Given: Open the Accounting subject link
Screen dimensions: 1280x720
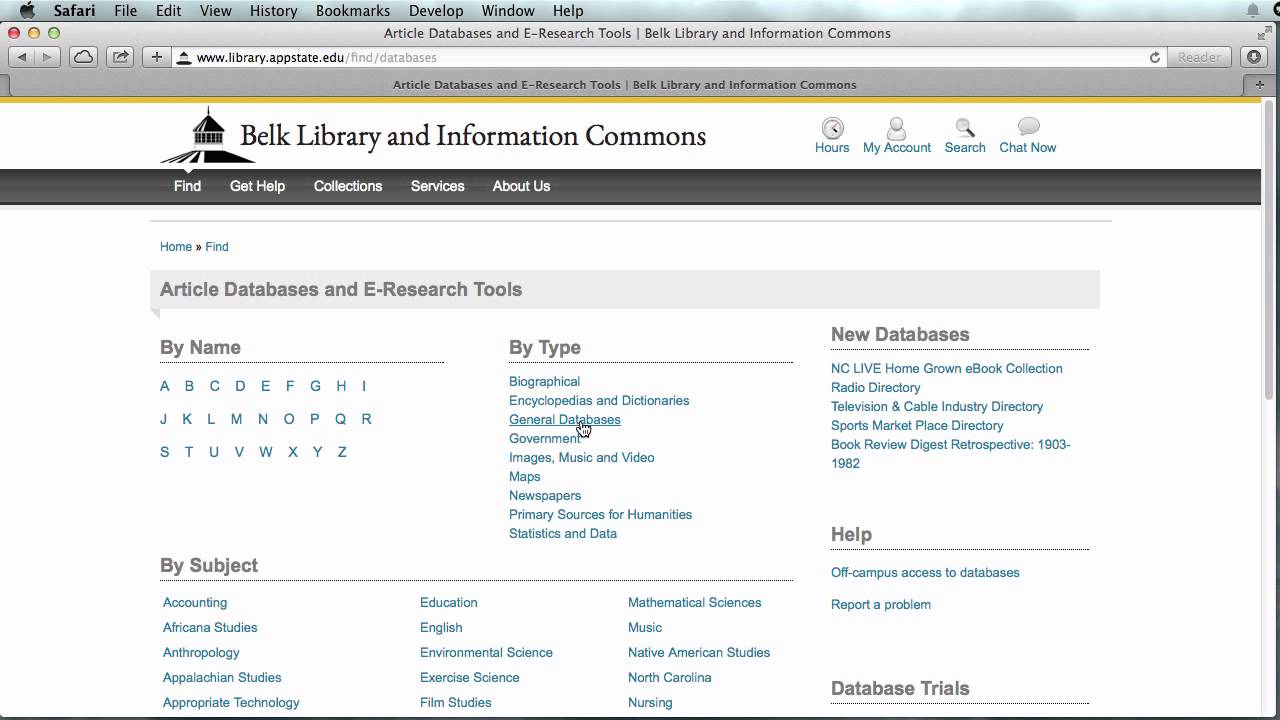Looking at the screenshot, I should (x=195, y=603).
